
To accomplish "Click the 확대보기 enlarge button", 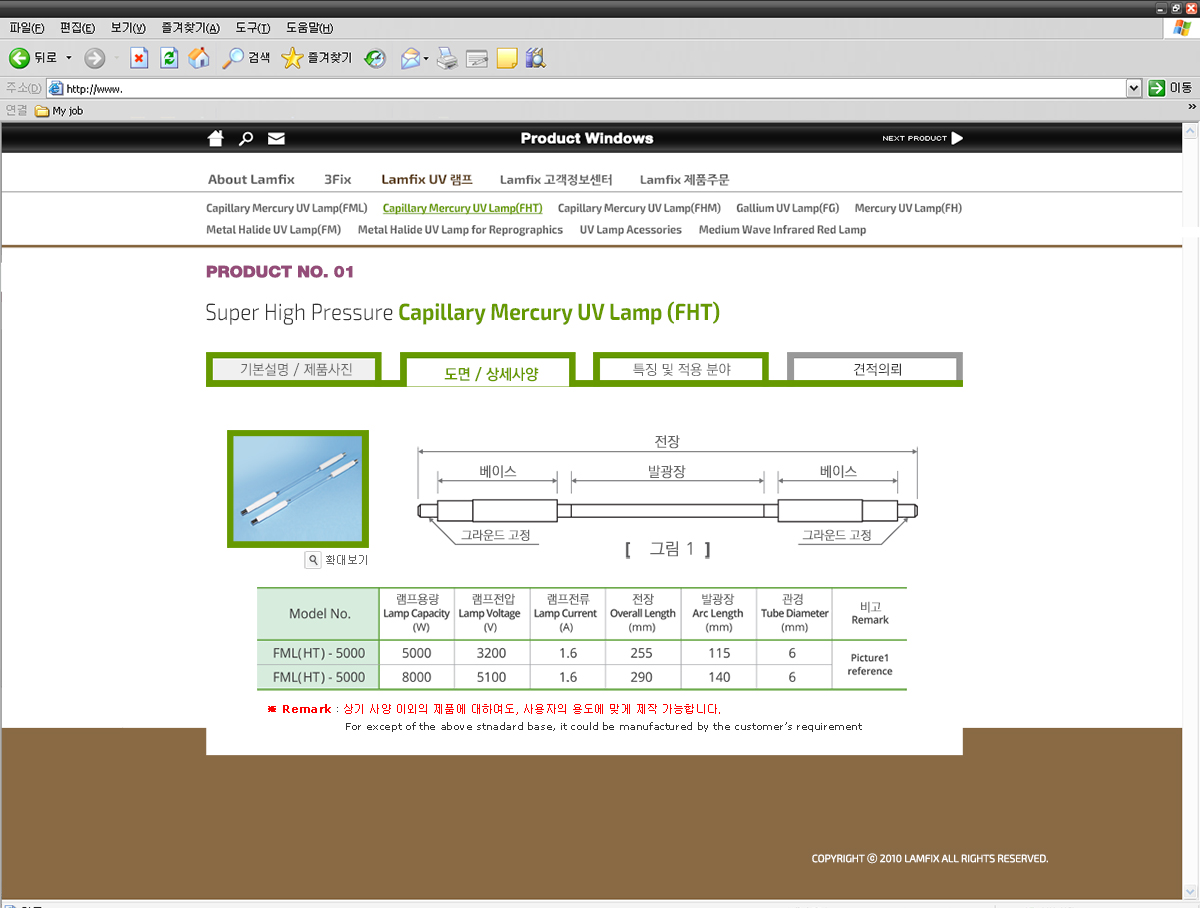I will pos(337,560).
